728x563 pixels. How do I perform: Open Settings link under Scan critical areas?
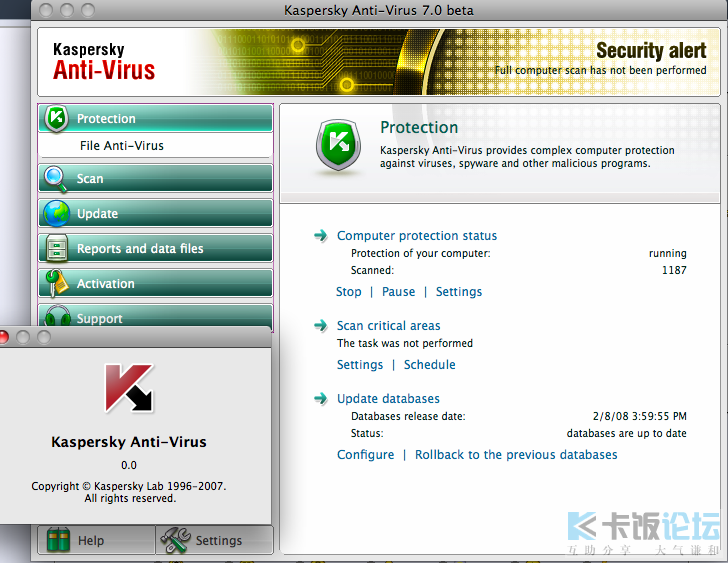[x=360, y=365]
